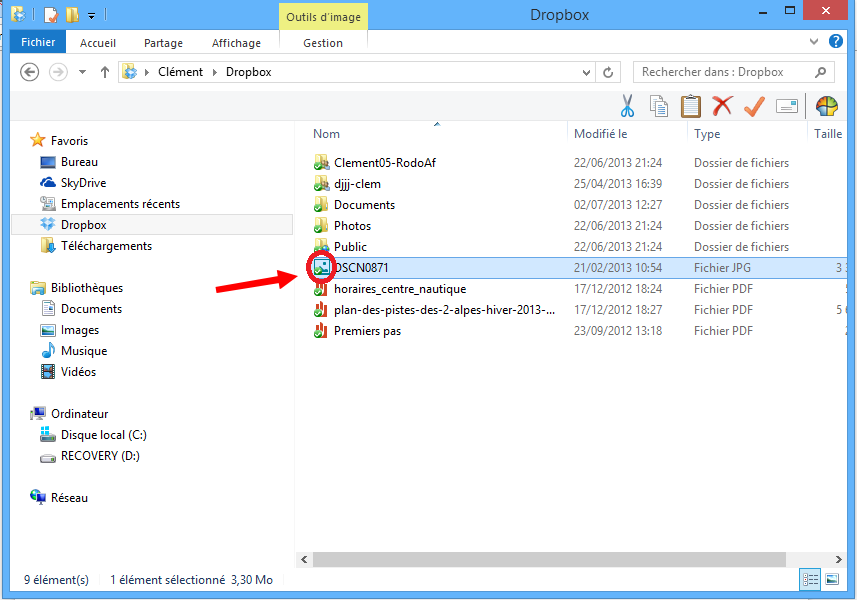857x600 pixels.
Task: Select the djjj-clem folder row
Action: (571, 184)
